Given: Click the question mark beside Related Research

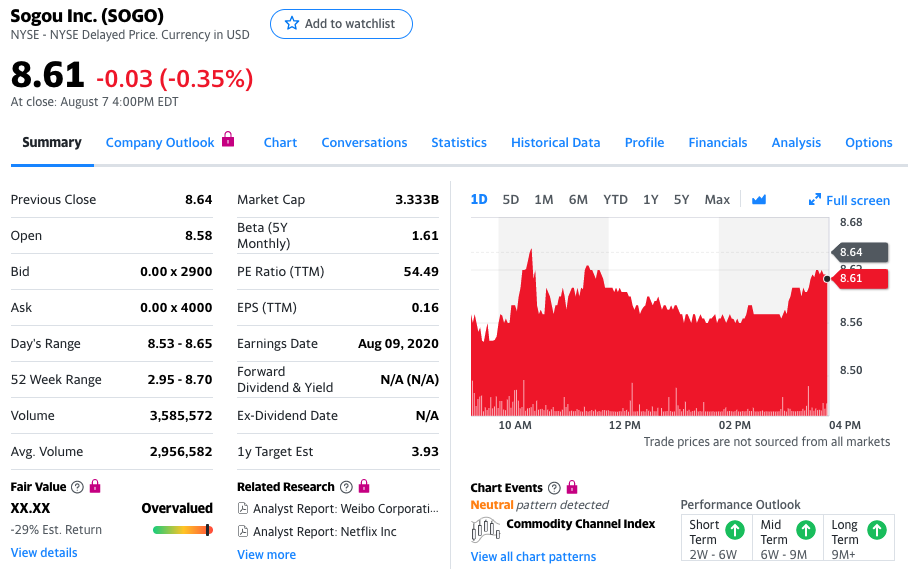Looking at the screenshot, I should (x=346, y=487).
